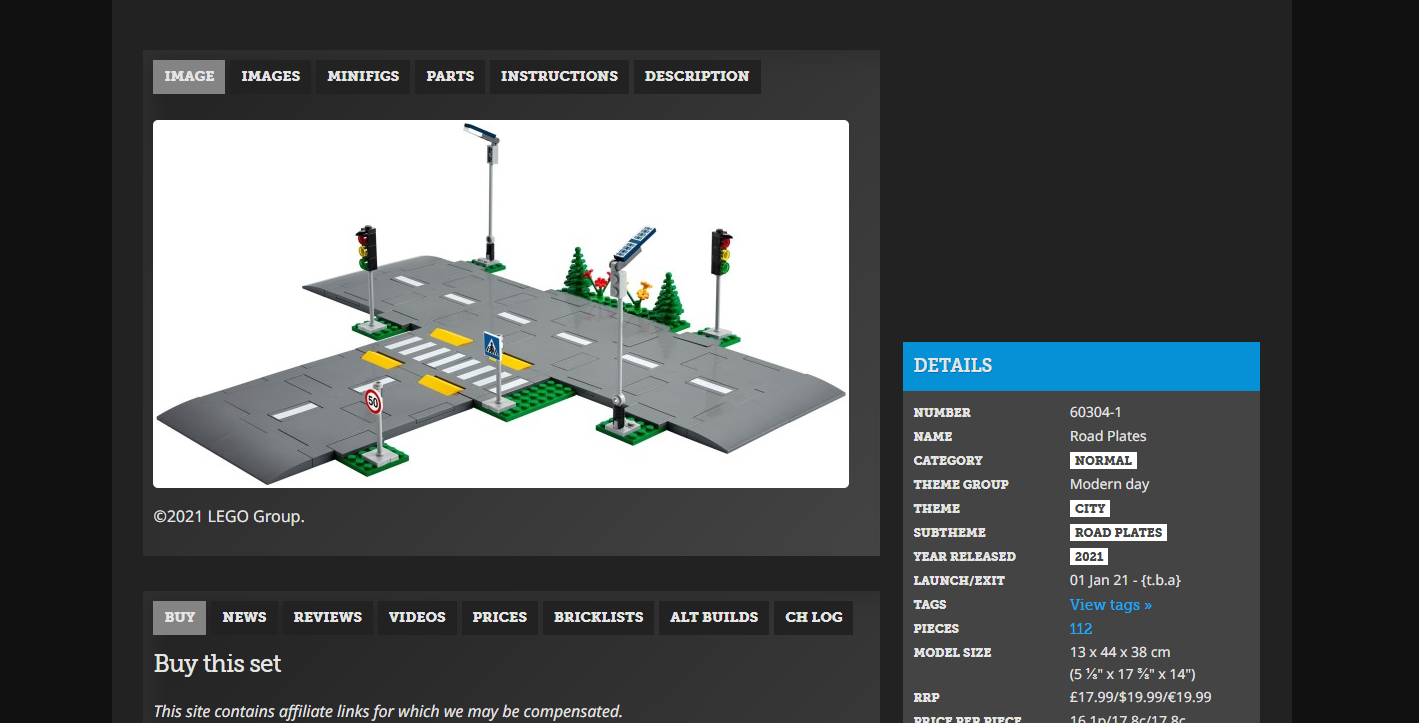This screenshot has height=723, width=1419.
Task: Open the Ch Log tab
Action: point(813,618)
